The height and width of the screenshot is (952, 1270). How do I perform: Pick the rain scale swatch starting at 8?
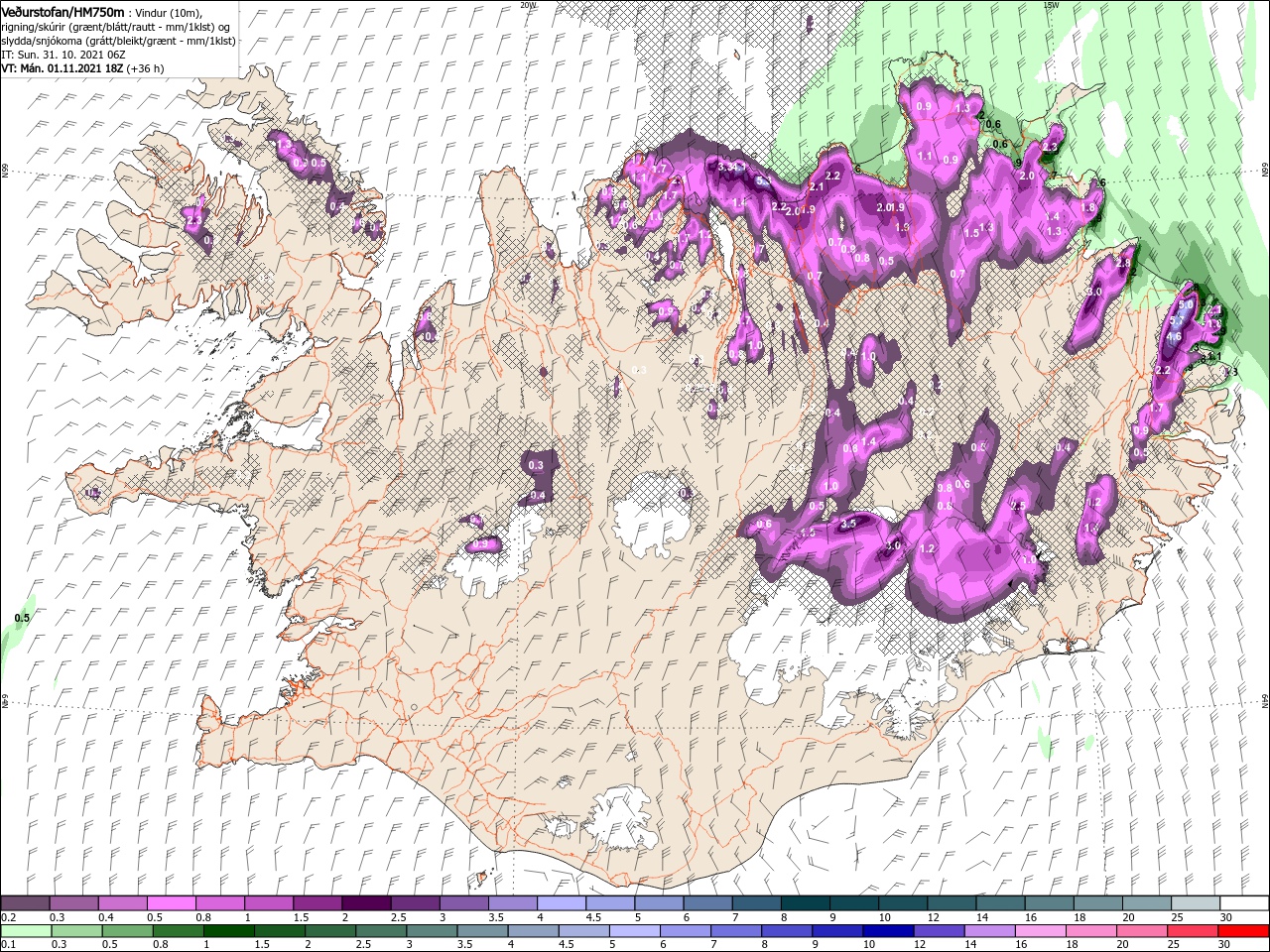787,931
